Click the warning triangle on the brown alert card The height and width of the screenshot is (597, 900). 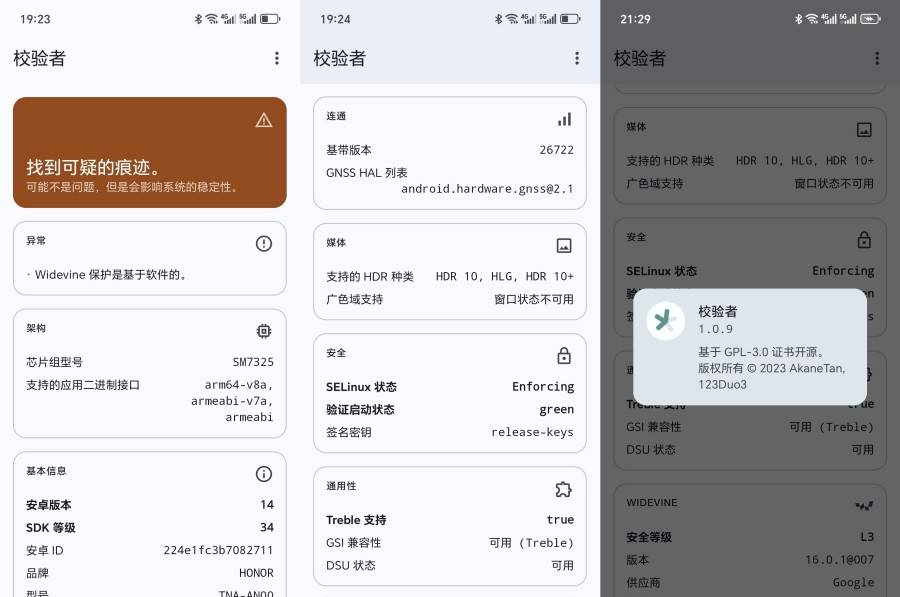(x=263, y=120)
